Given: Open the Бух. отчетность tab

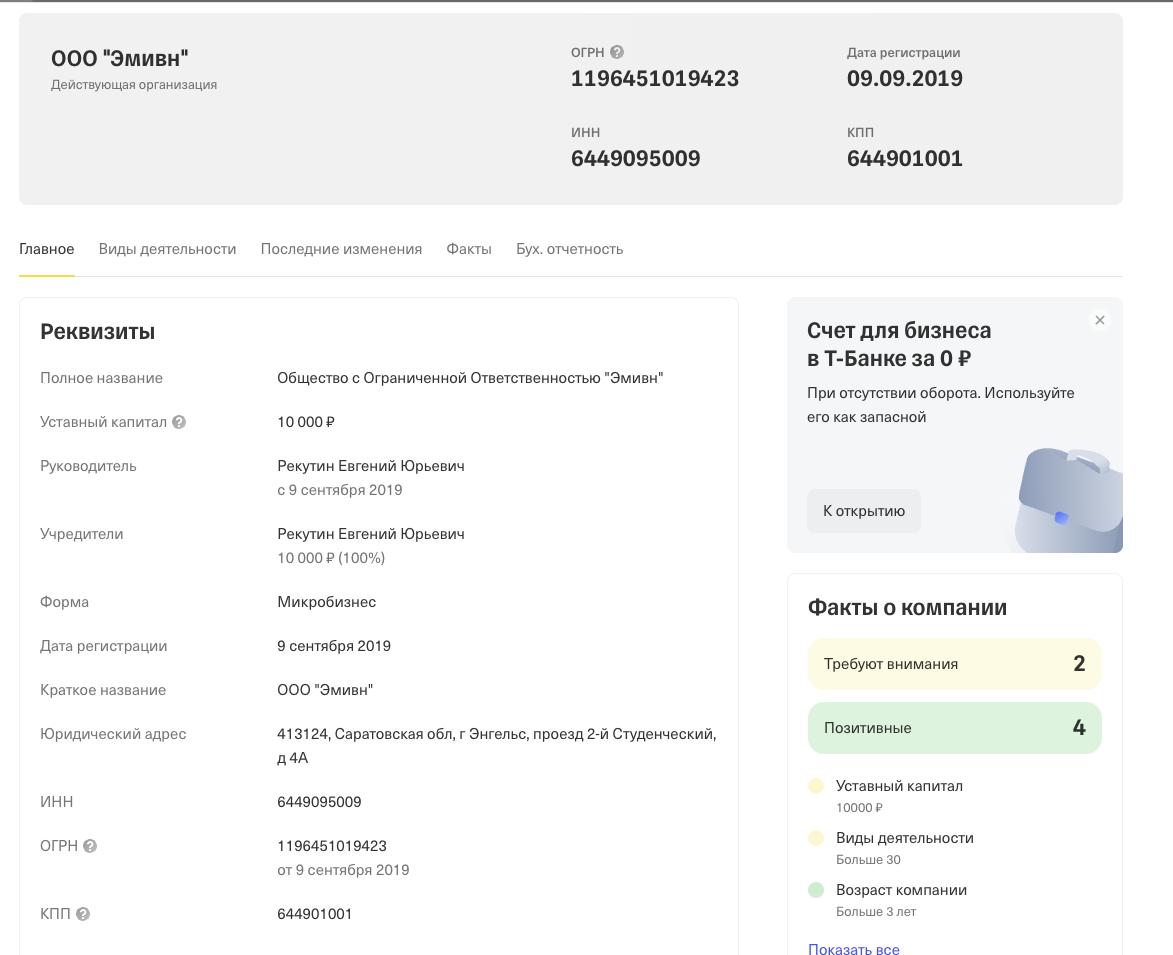Looking at the screenshot, I should (x=569, y=249).
